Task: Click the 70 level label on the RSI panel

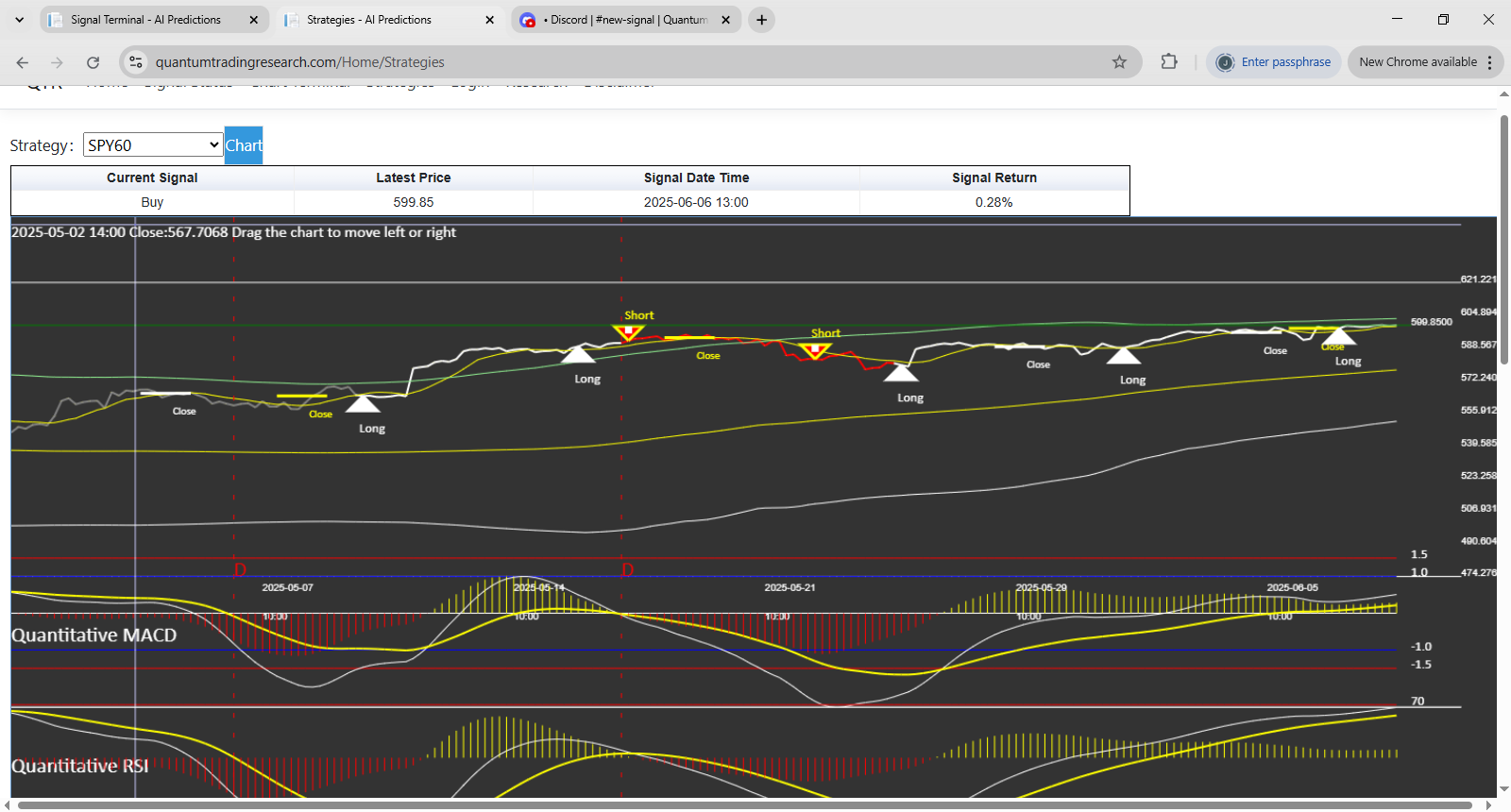Action: coord(1418,702)
